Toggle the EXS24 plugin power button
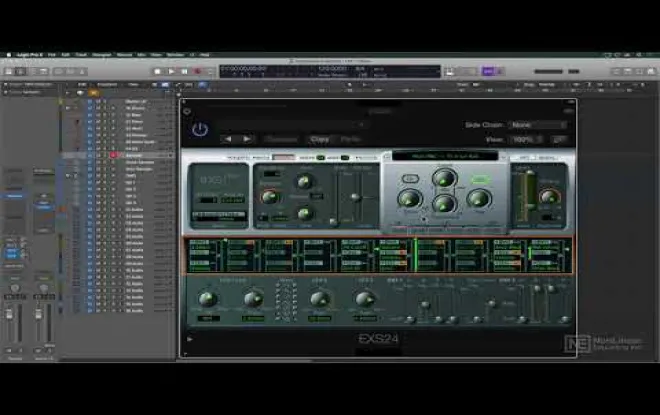 coord(200,129)
